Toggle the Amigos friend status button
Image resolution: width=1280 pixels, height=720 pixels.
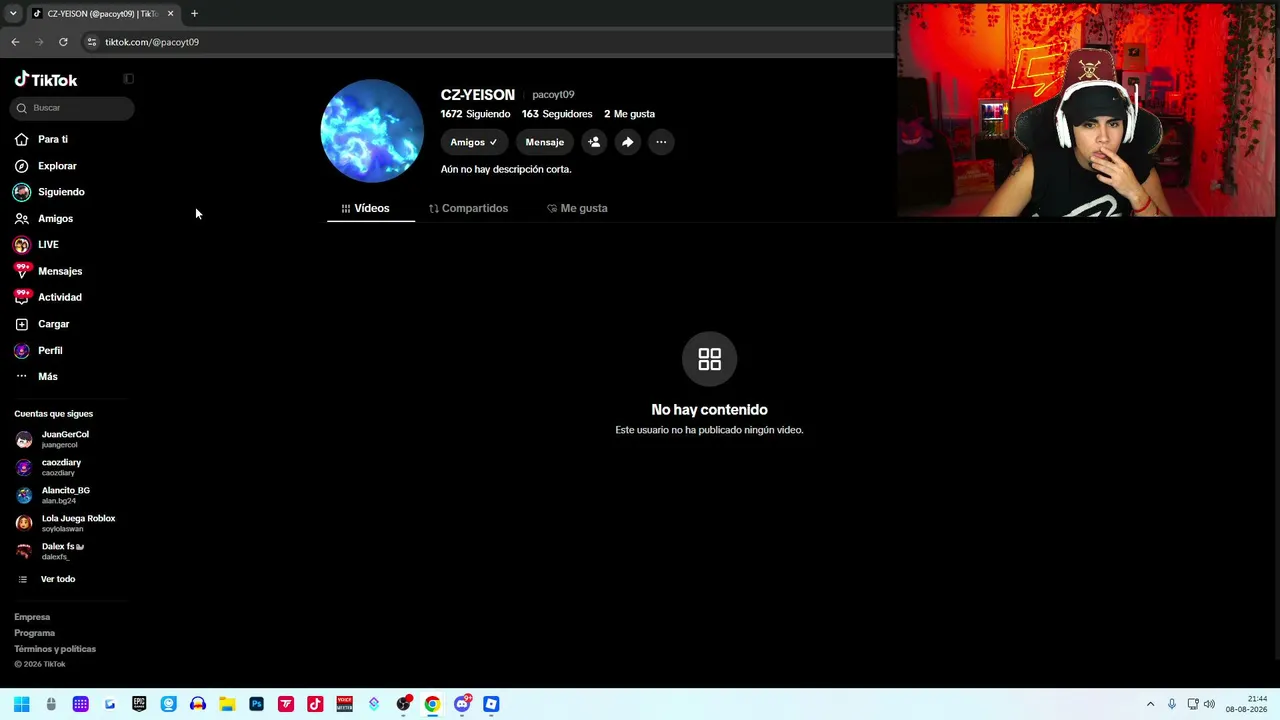click(474, 142)
